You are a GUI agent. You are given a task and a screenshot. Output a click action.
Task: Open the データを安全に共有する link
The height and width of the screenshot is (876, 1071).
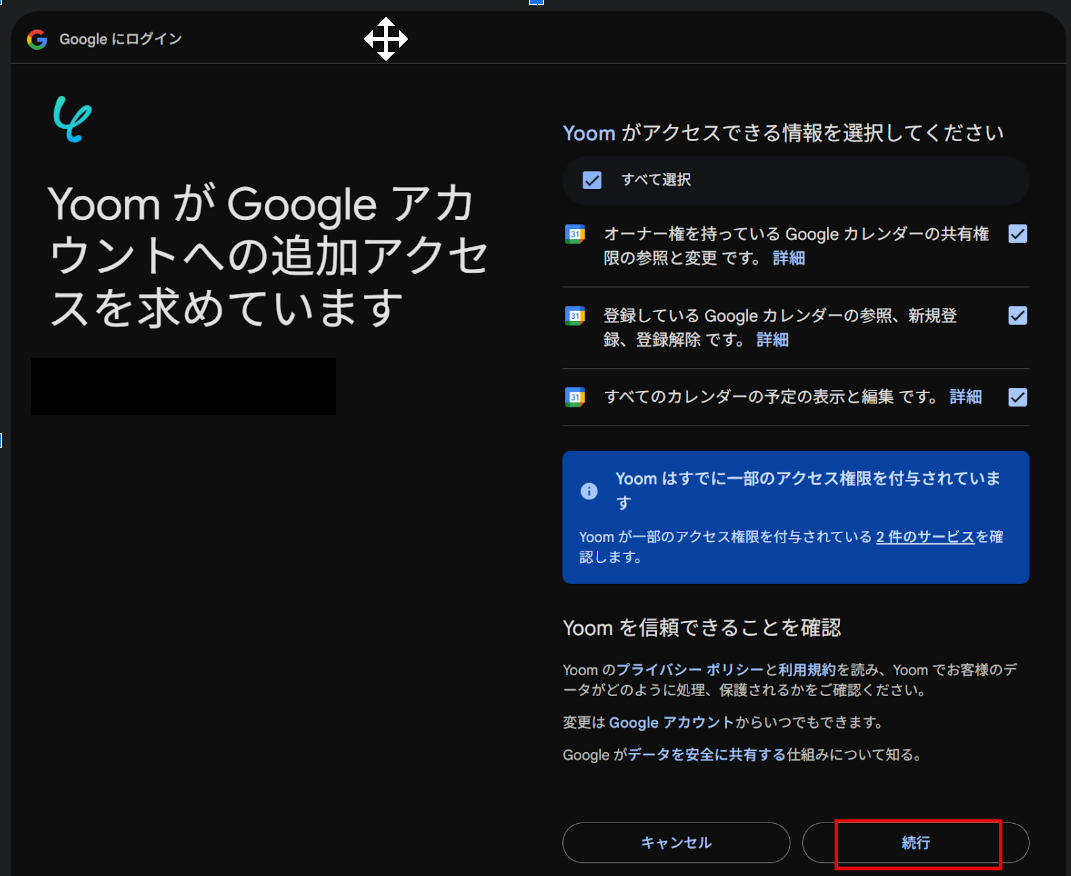coord(706,755)
